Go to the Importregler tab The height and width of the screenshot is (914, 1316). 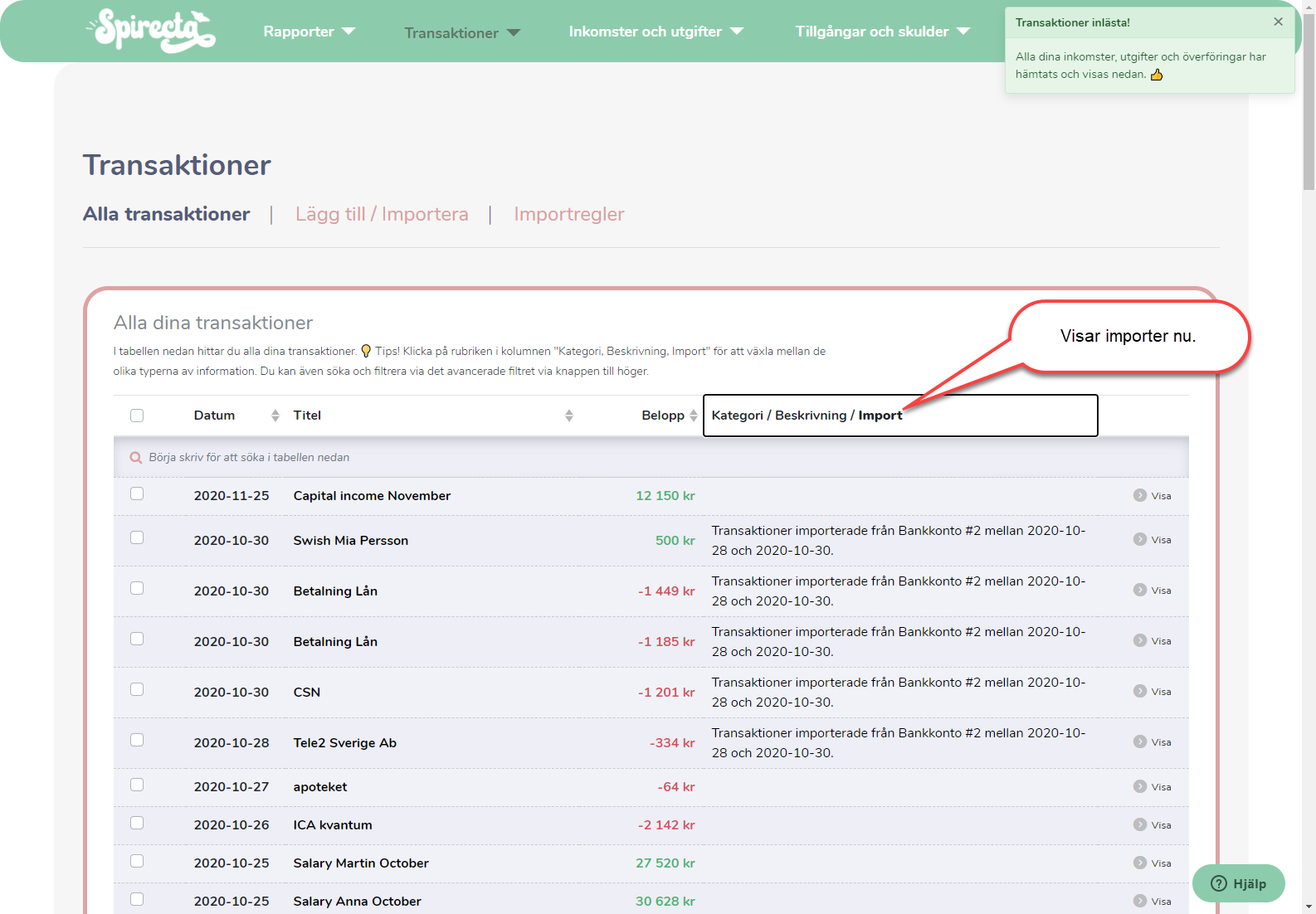[x=568, y=214]
